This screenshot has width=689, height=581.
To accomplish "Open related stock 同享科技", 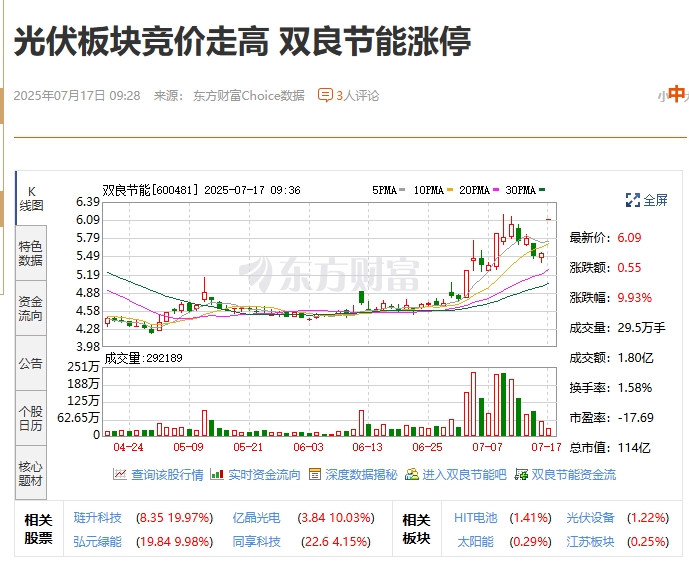I will [x=256, y=541].
